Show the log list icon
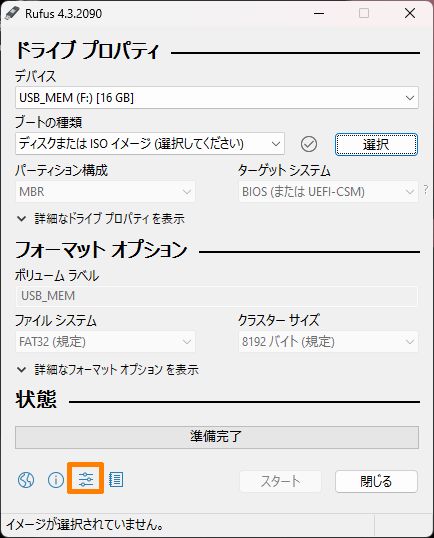Viewport: 434px width, 538px height. pyautogui.click(x=116, y=479)
